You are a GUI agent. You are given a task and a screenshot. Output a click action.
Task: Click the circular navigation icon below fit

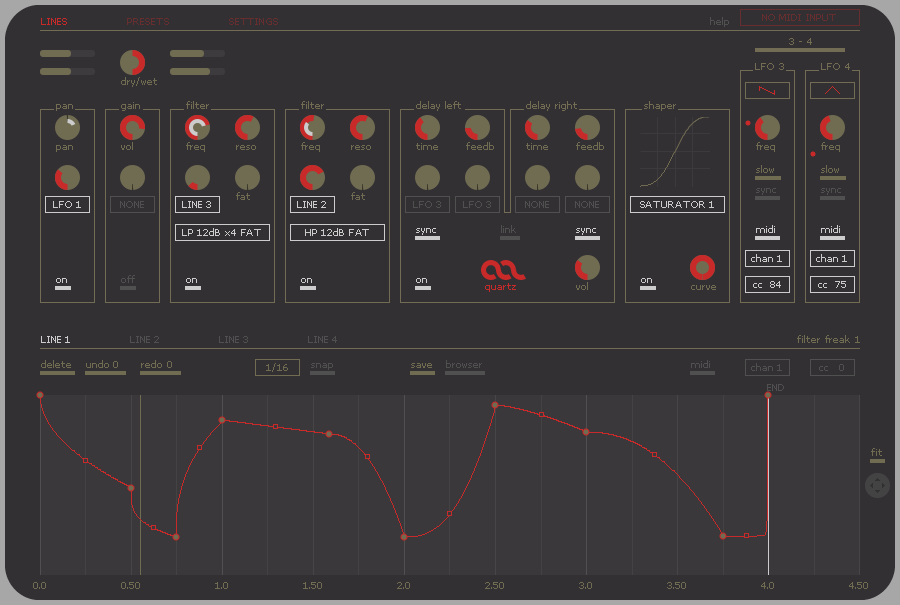coord(877,486)
